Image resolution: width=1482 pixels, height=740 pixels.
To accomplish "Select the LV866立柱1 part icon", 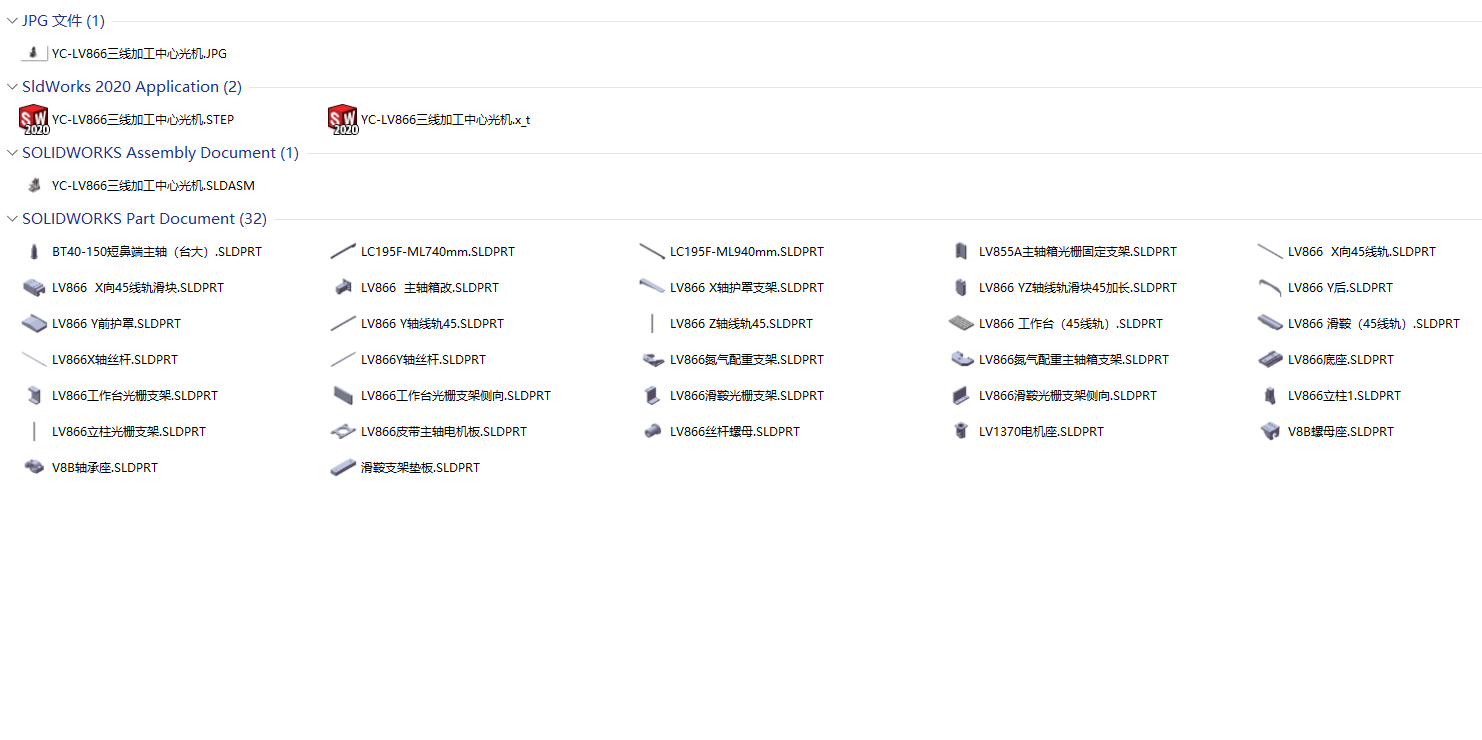I will click(x=1270, y=395).
